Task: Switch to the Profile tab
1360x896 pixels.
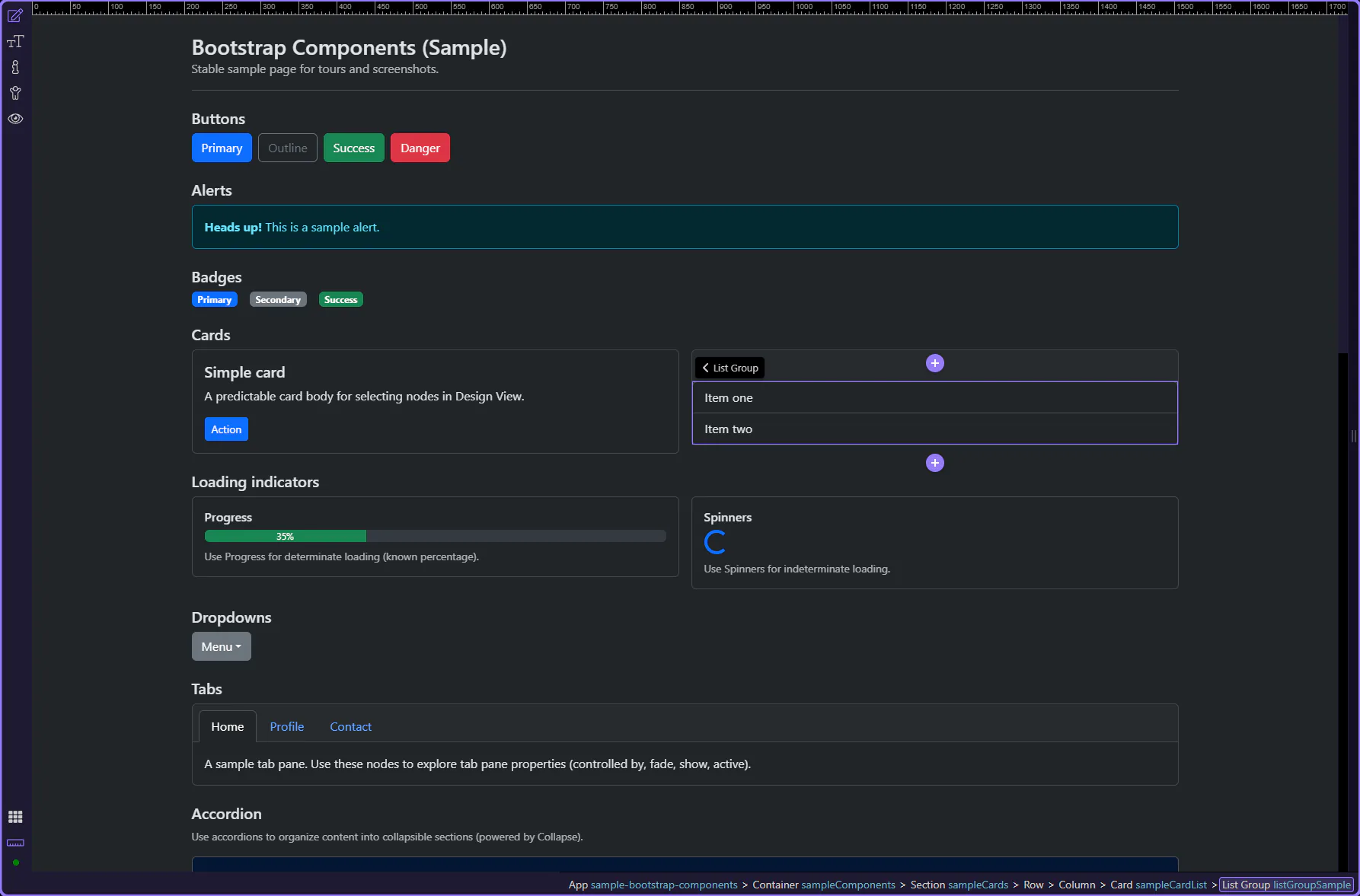Action: [286, 726]
